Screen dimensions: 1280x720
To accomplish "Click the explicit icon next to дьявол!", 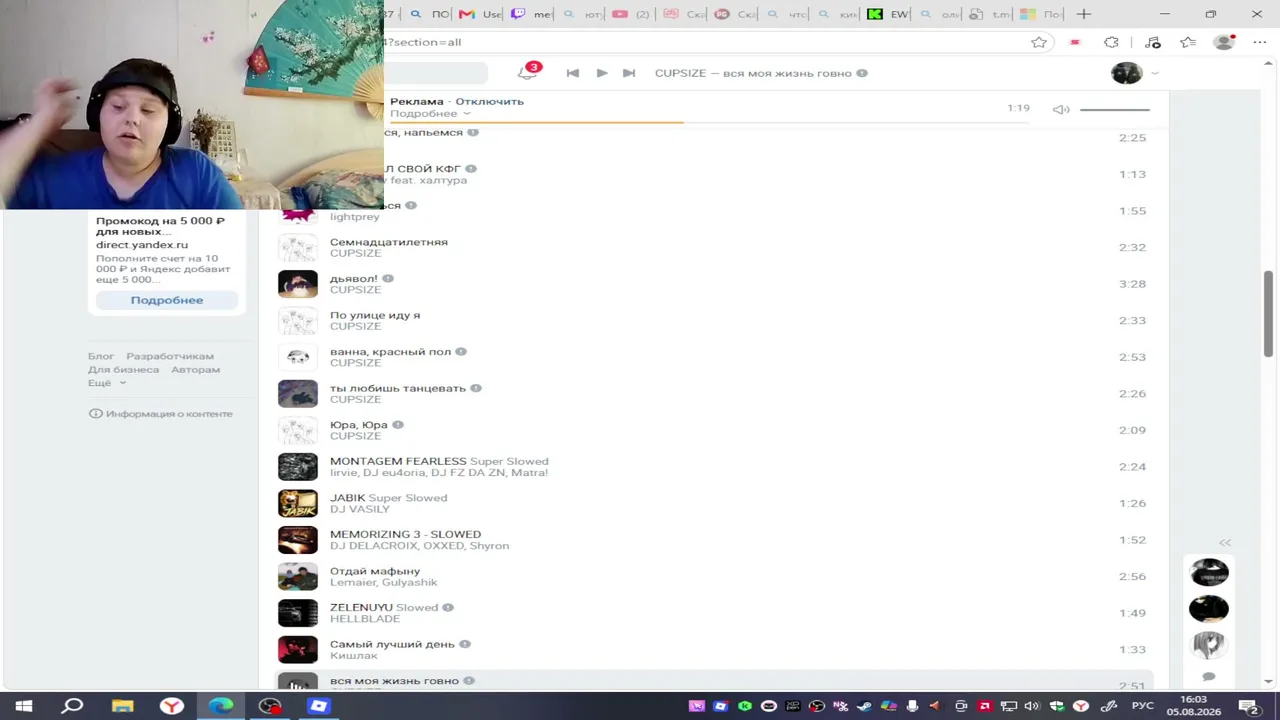I will [388, 279].
